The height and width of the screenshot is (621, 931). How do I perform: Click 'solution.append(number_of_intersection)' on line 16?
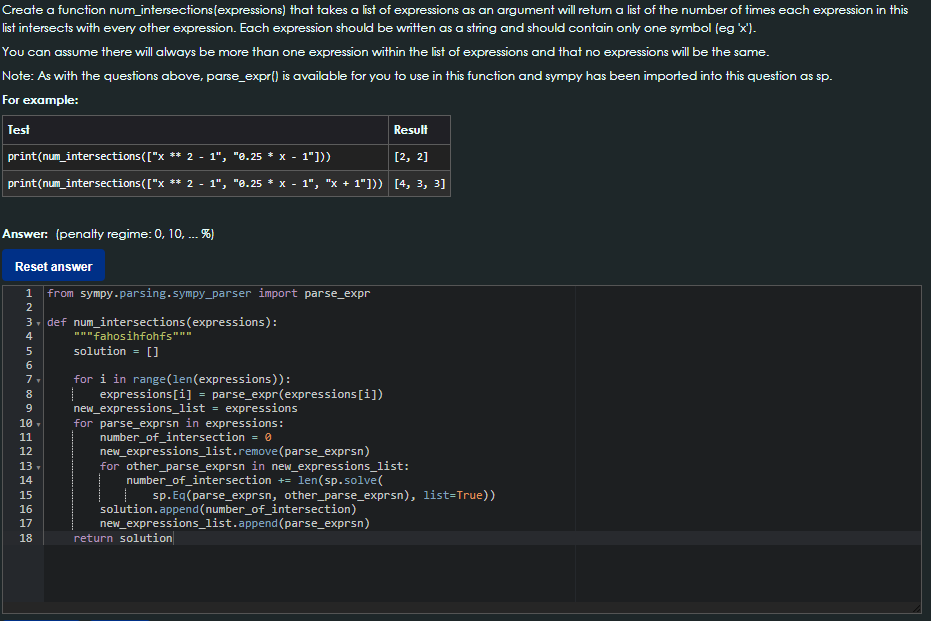[x=228, y=509]
